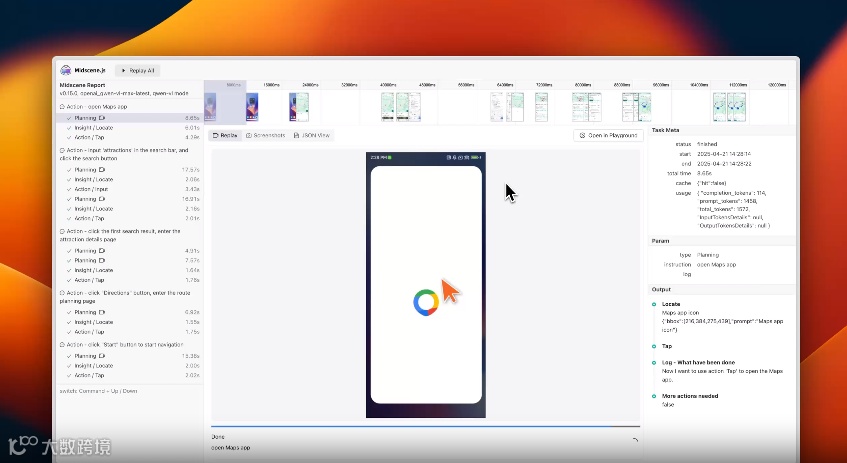Switch to the Screenshots tab
Image resolution: width=847 pixels, height=463 pixels.
pos(265,135)
